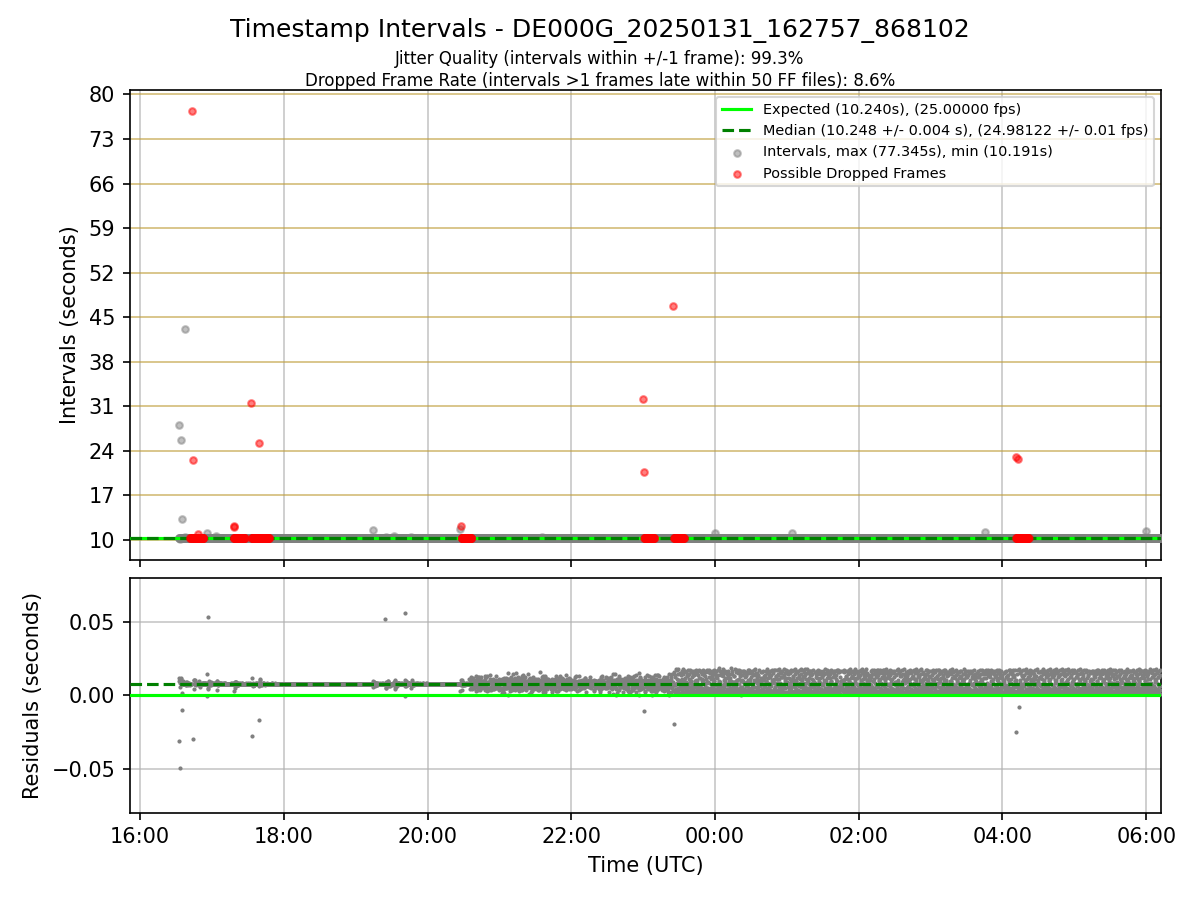Click the 52 tick label on the intervals axis
1200x900 pixels.
(104, 273)
